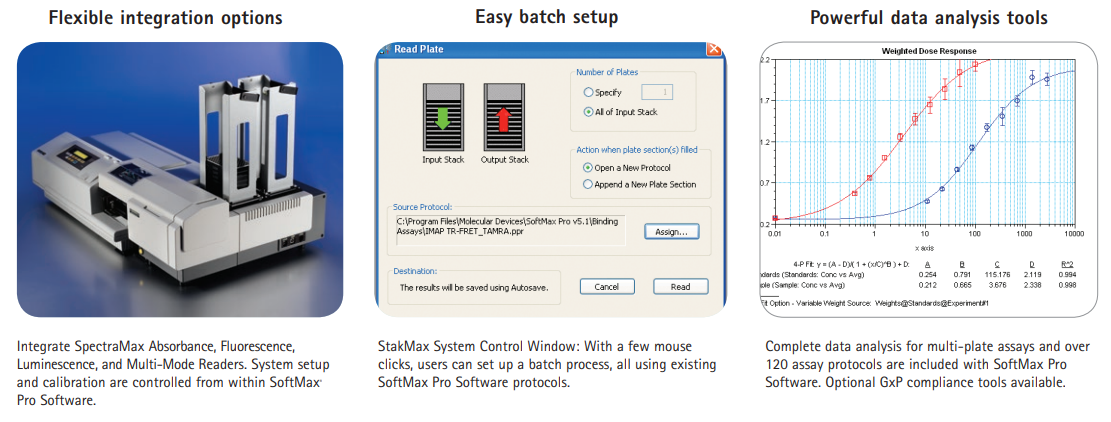Click the 'Weighted Dose Response' chart title
This screenshot has height=422, width=1111.
[x=928, y=51]
